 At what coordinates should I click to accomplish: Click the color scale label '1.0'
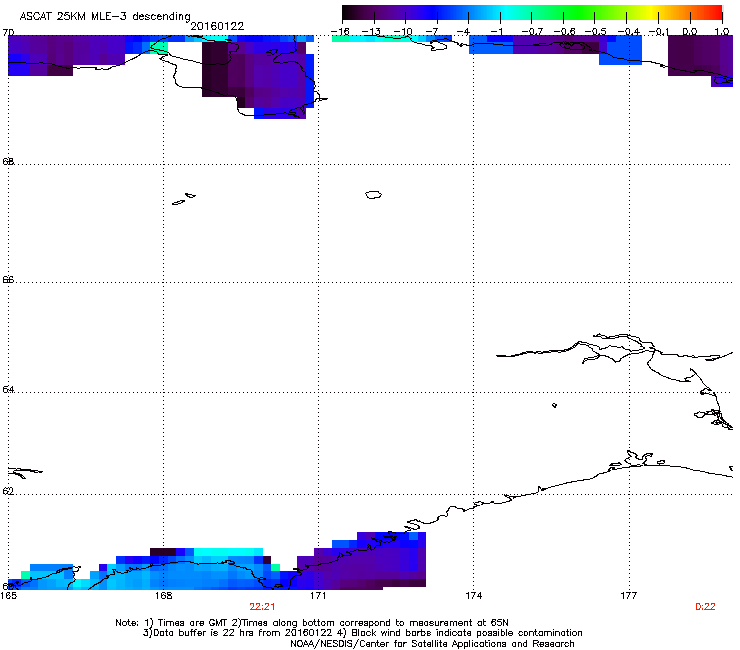[x=722, y=32]
